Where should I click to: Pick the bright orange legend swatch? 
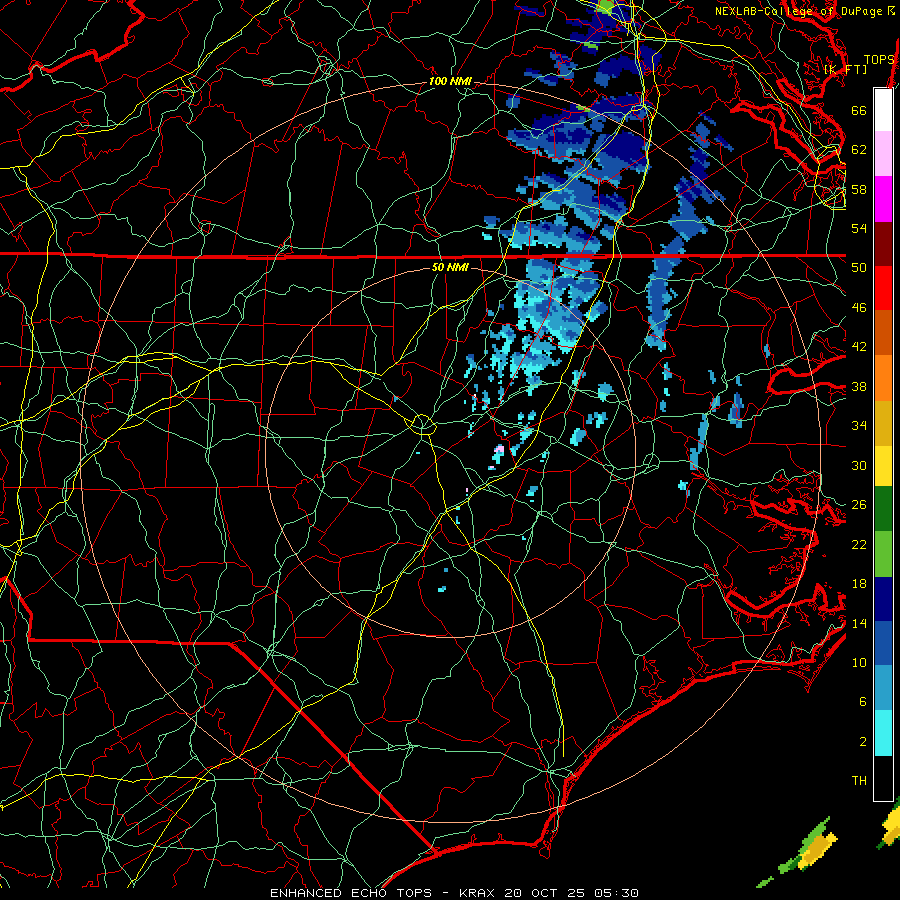[x=883, y=377]
